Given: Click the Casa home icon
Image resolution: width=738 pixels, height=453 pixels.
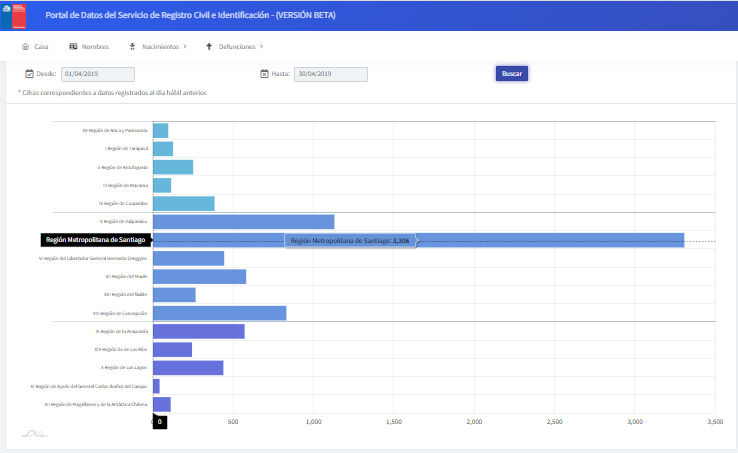Looking at the screenshot, I should point(25,47).
